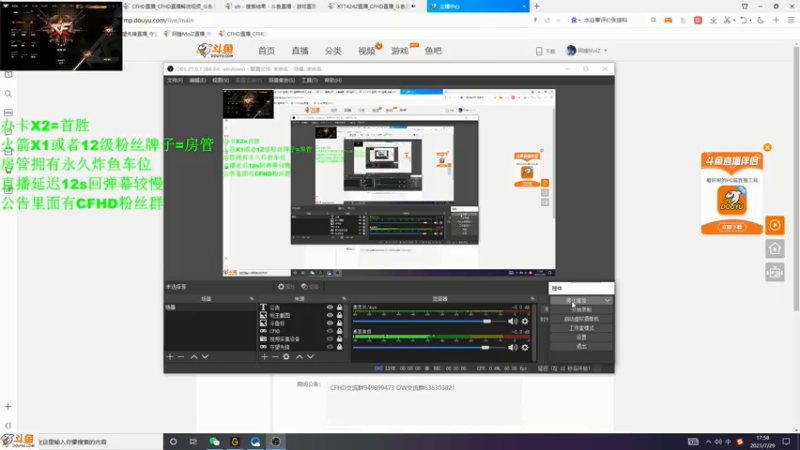Pop out the scenes dock panel

pos(252,298)
